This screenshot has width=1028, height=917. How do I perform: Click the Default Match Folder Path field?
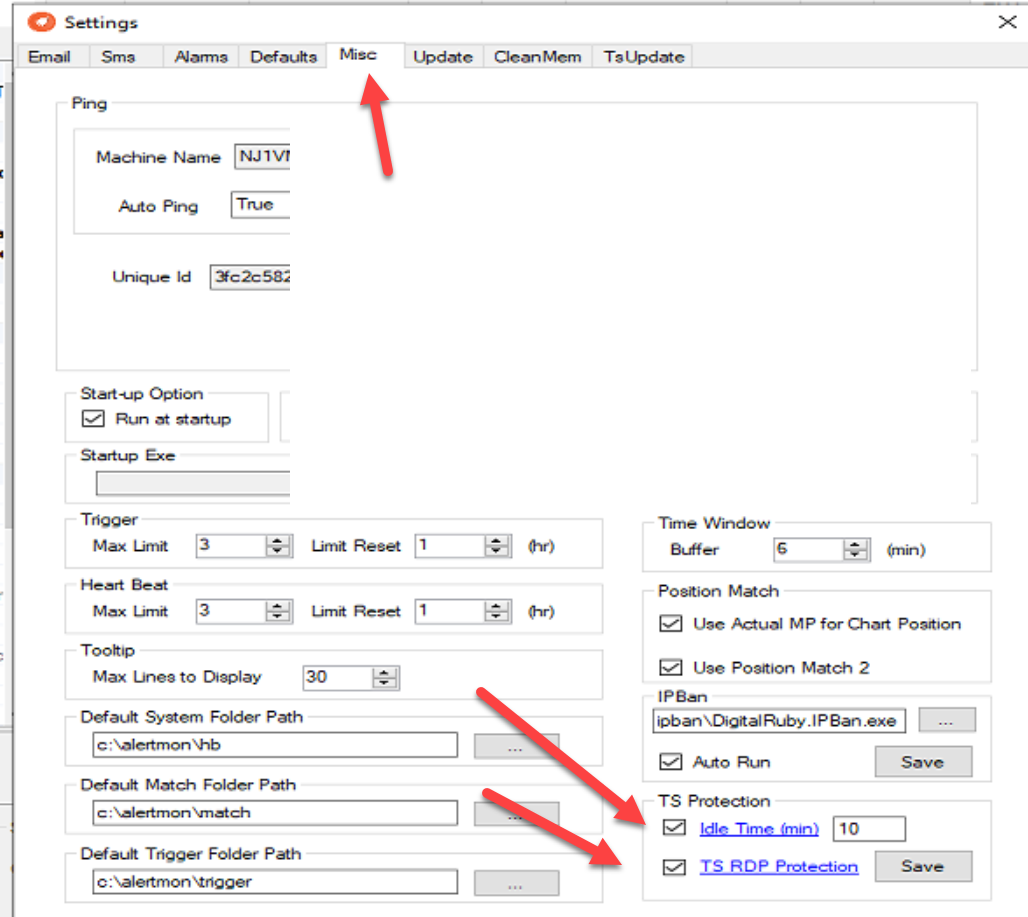point(276,813)
